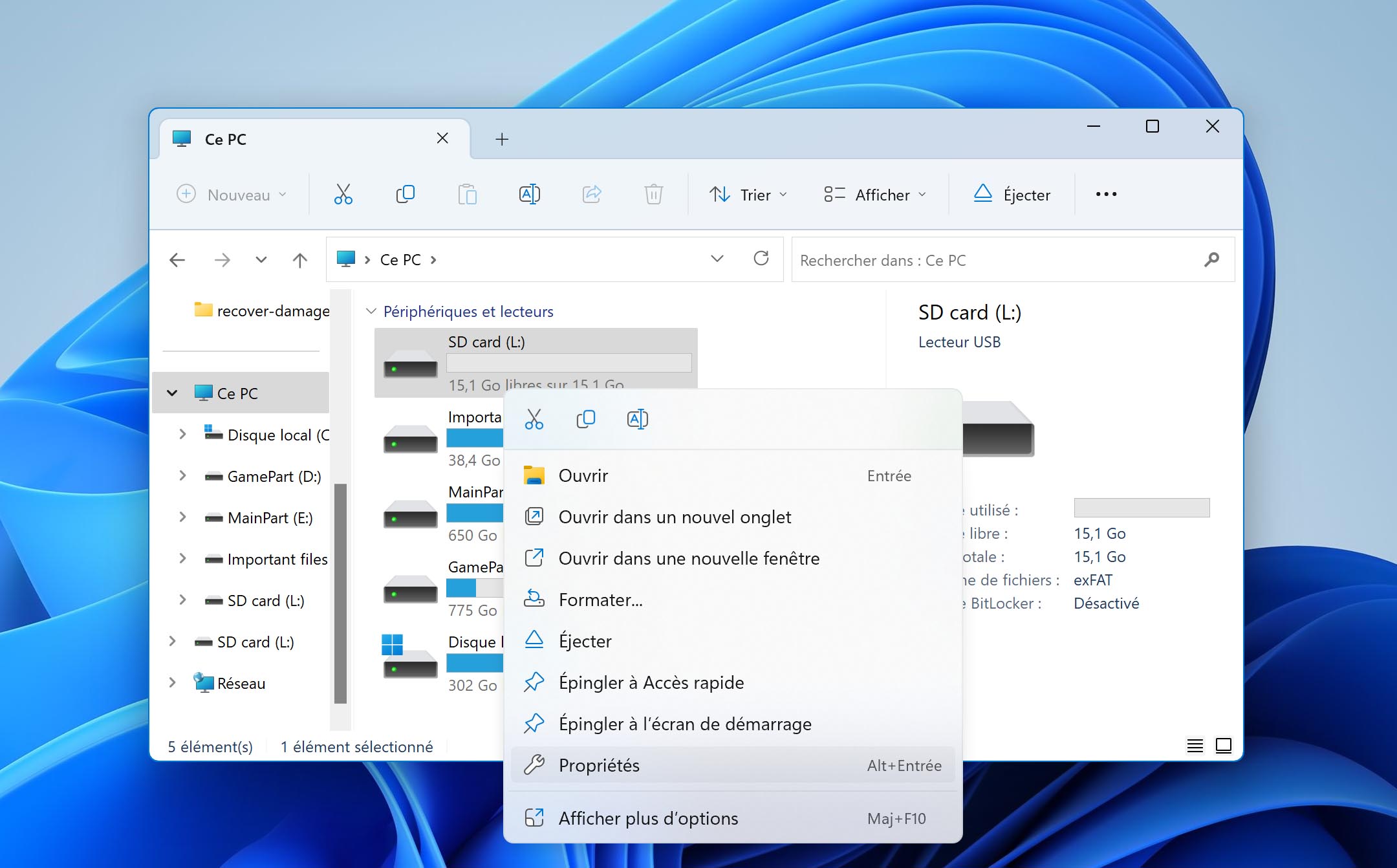Click the Cut icon in the toolbar
Screen dimensions: 1397x868
343,194
